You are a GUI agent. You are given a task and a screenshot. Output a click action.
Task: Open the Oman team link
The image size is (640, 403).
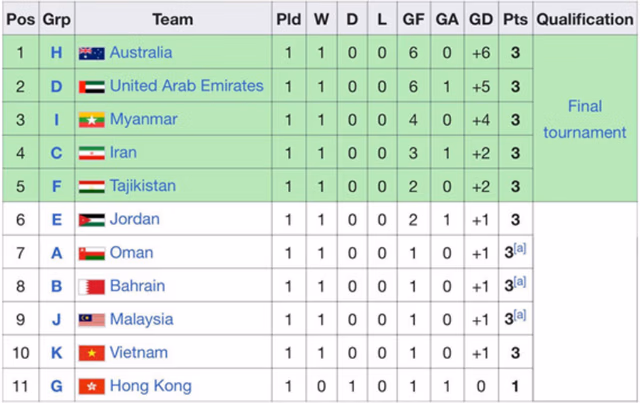point(131,253)
